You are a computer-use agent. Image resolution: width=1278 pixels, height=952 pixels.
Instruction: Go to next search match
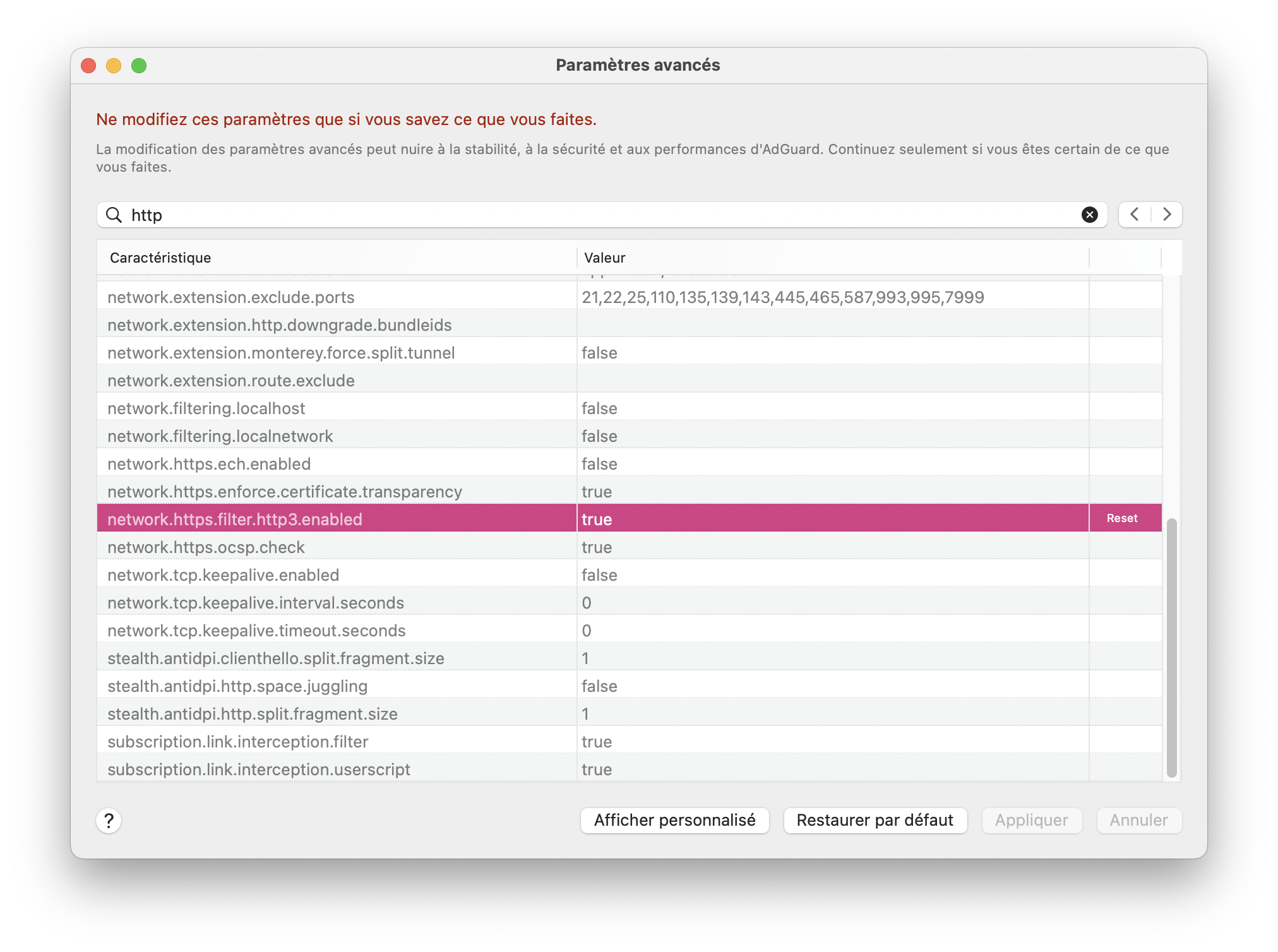(1167, 215)
